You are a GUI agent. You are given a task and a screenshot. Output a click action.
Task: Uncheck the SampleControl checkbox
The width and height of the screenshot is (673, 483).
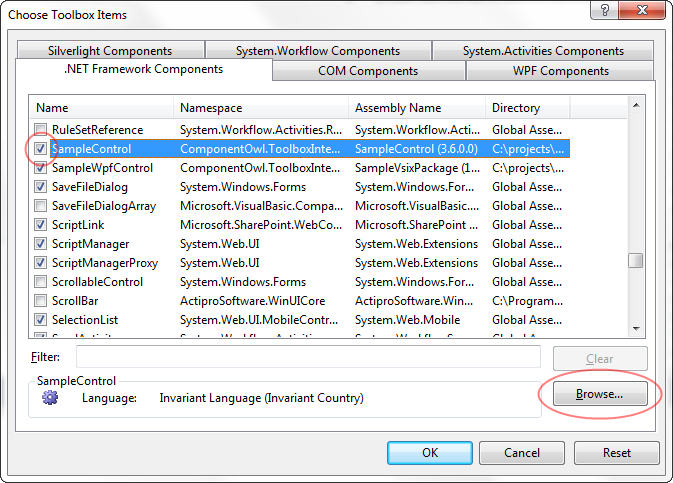[x=41, y=149]
